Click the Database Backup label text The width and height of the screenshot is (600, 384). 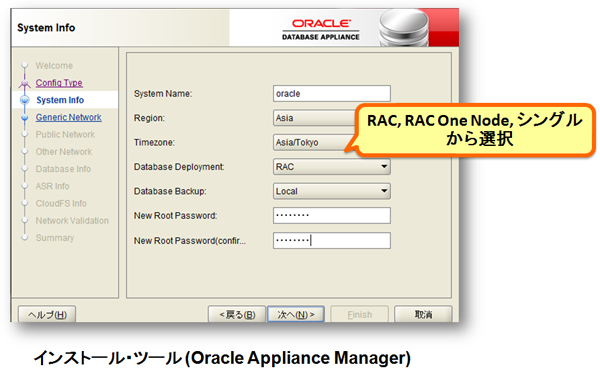[170, 191]
